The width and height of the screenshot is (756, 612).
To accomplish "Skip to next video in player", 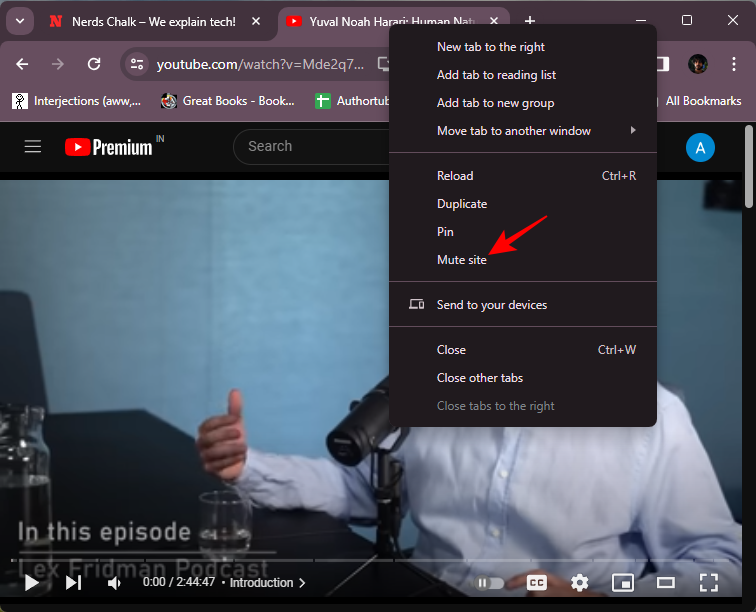I will 73,582.
